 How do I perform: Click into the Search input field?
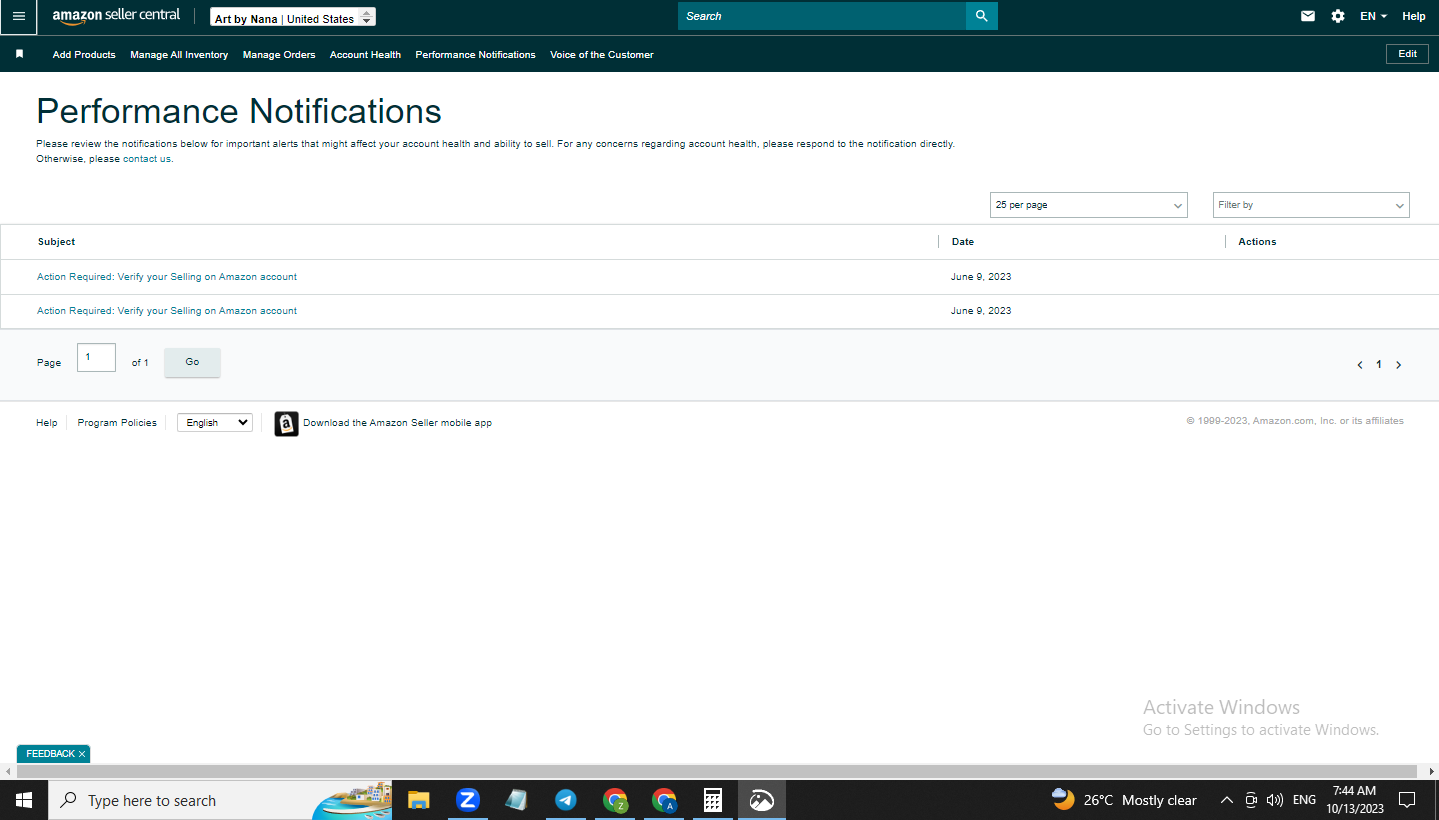click(x=822, y=16)
